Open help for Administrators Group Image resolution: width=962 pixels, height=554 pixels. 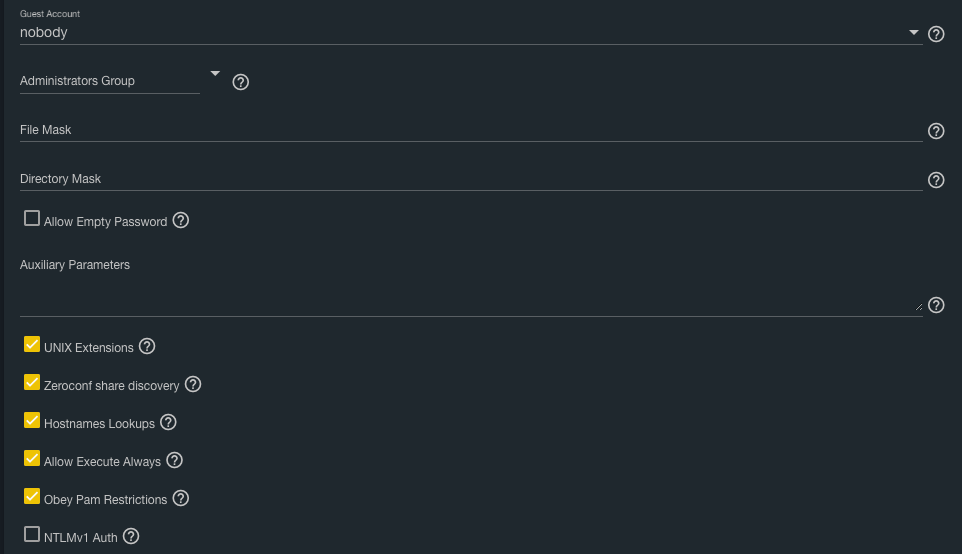coord(240,82)
